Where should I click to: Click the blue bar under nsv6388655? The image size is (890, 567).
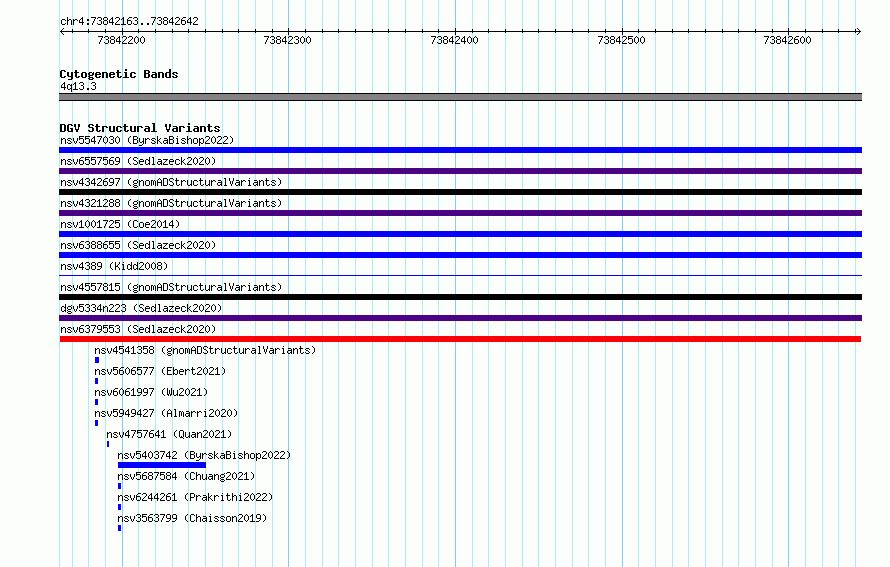pyautogui.click(x=460, y=255)
